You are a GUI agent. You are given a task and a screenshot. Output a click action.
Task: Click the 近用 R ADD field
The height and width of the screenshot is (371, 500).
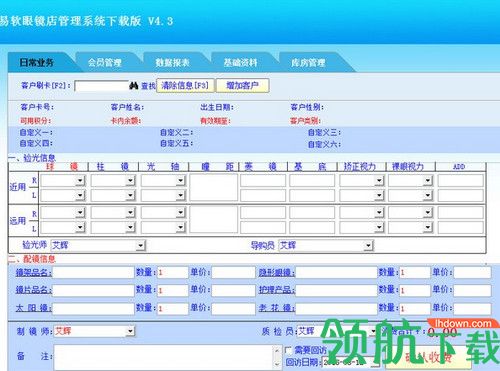tap(461, 181)
